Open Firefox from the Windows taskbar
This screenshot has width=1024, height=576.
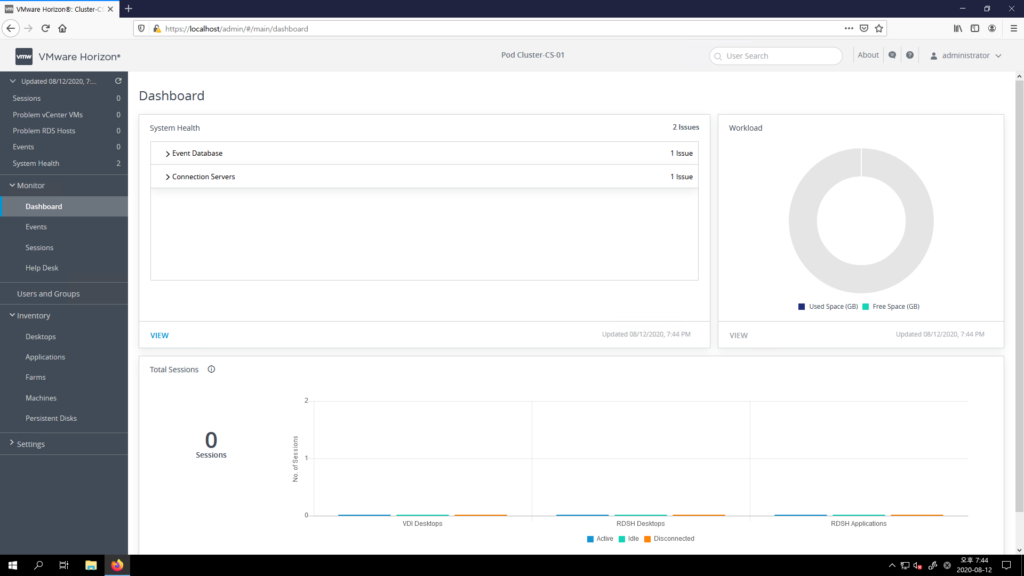tap(117, 565)
